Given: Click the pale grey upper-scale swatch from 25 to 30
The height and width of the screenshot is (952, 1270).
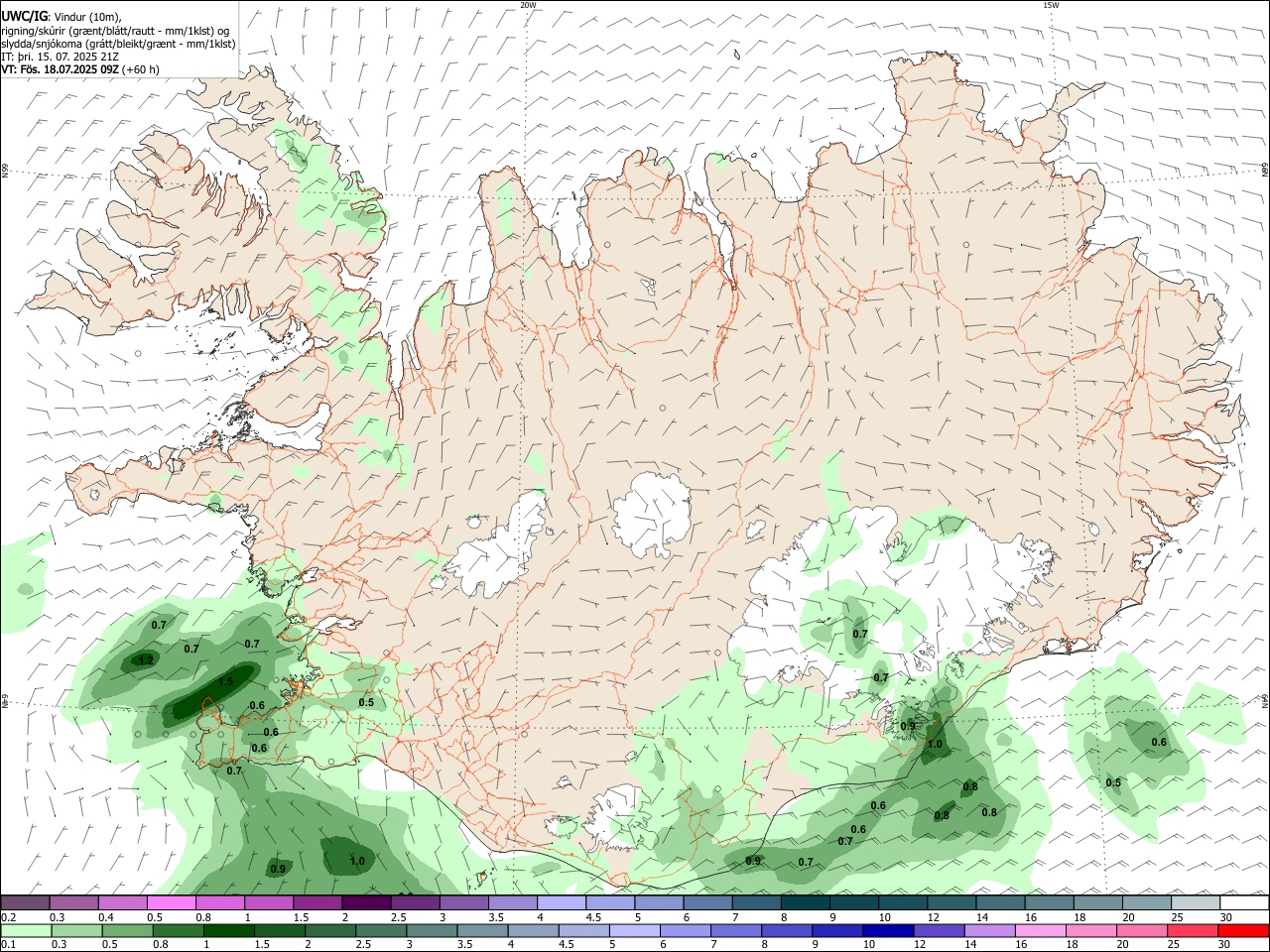Looking at the screenshot, I should pyautogui.click(x=1197, y=902).
